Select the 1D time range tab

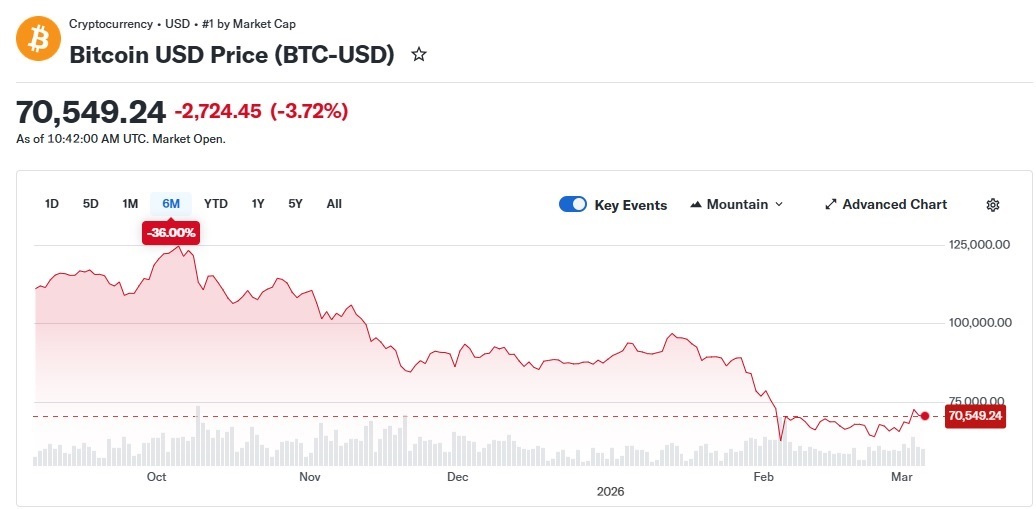52,204
